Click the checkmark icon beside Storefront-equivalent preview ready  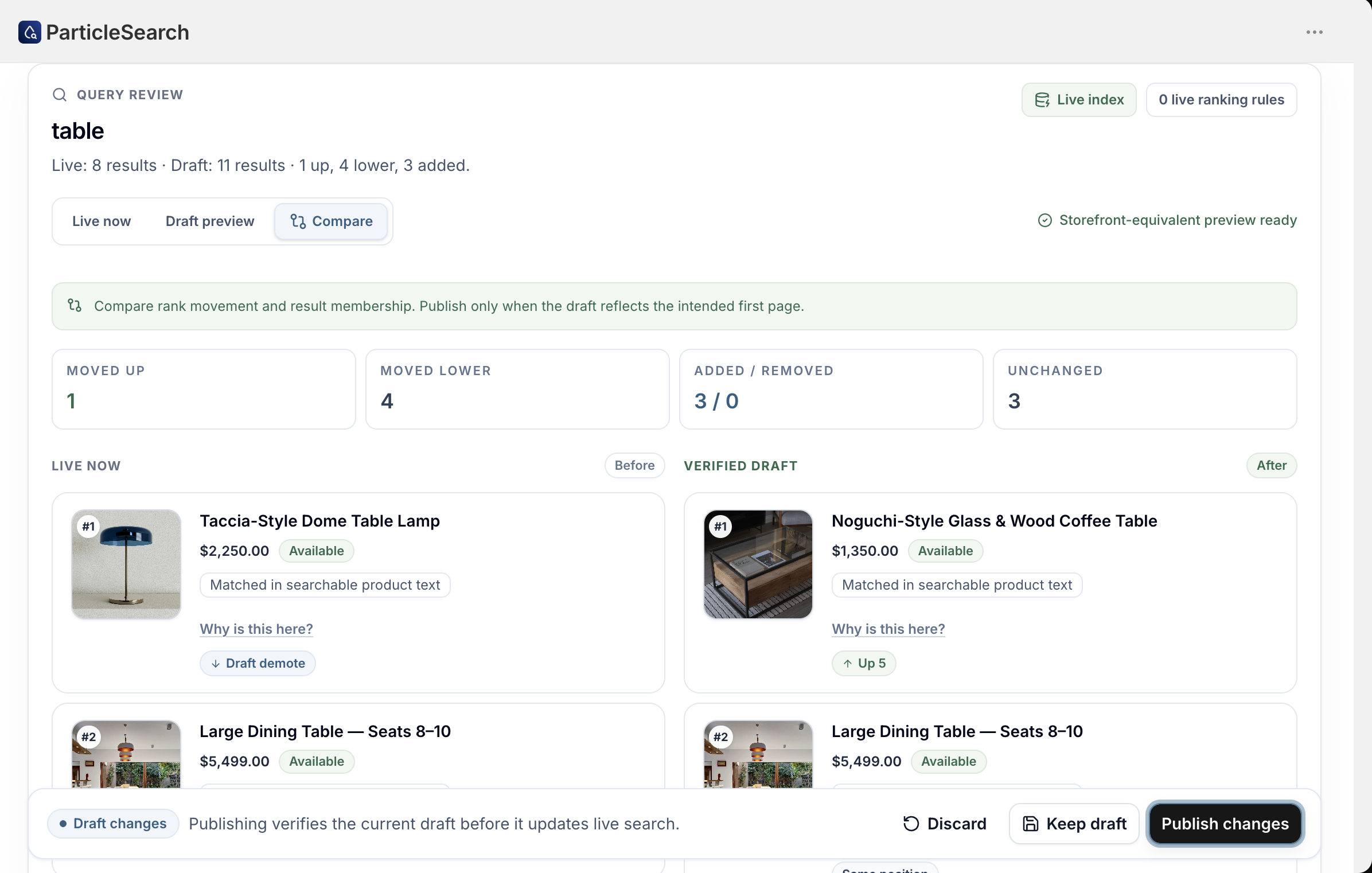pos(1044,220)
